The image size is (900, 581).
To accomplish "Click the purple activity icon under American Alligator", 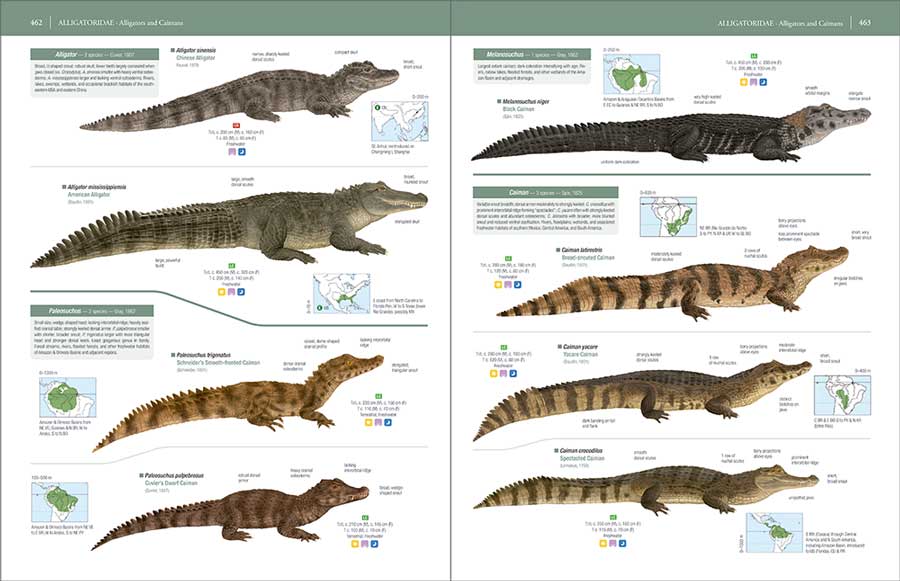I will pyautogui.click(x=231, y=292).
